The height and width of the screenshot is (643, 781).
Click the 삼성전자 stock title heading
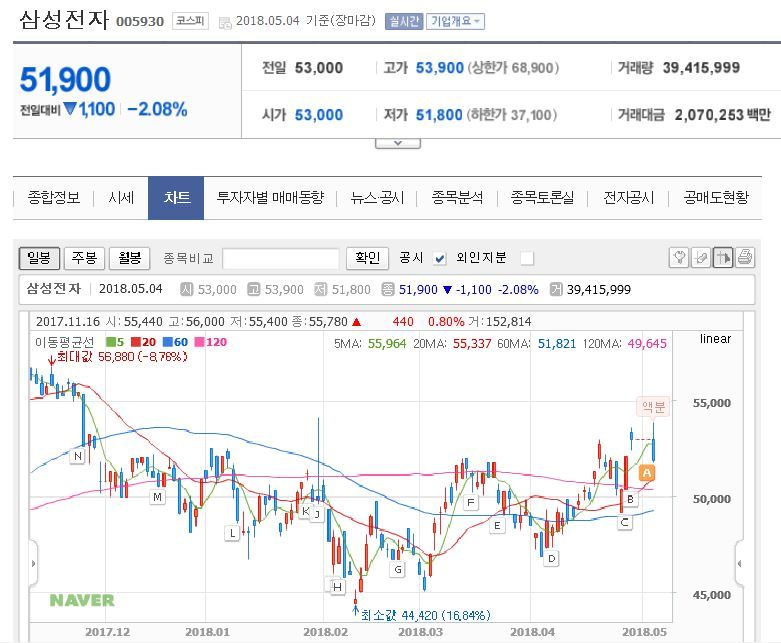pos(64,20)
